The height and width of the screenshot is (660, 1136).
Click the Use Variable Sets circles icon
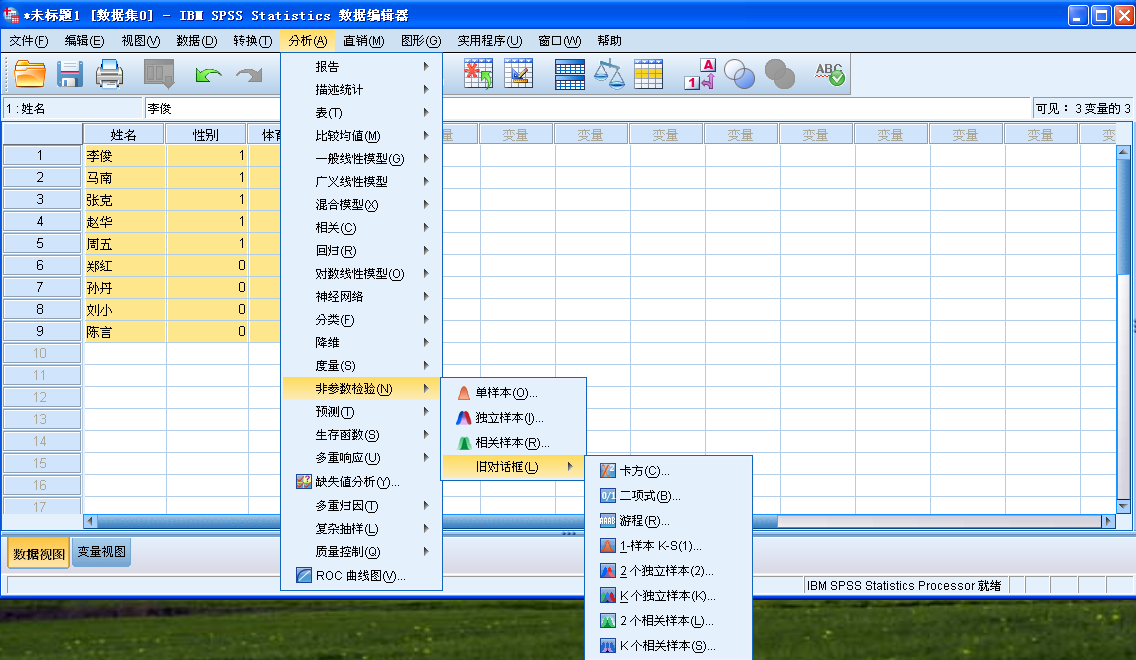coord(740,74)
